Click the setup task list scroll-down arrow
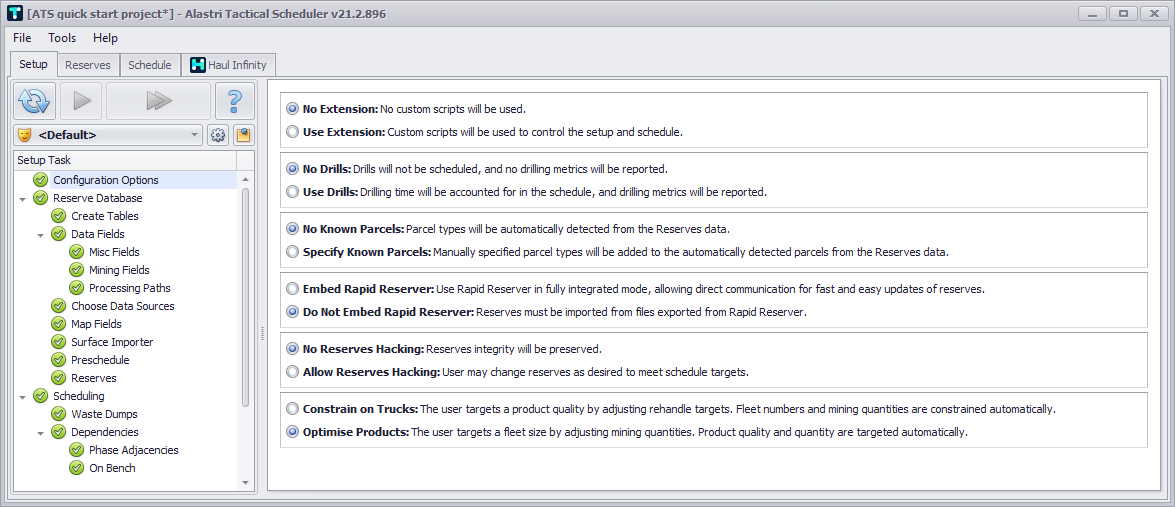Screen dimensions: 1175x507 246,482
